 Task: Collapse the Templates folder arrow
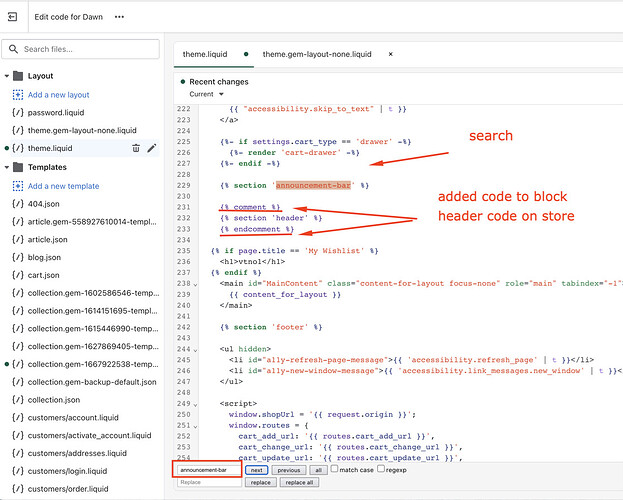[x=6, y=167]
